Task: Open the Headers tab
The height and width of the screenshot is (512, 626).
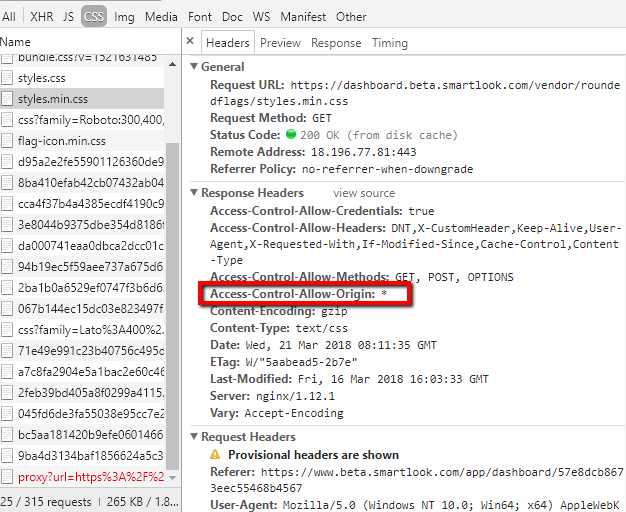Action: pos(228,43)
